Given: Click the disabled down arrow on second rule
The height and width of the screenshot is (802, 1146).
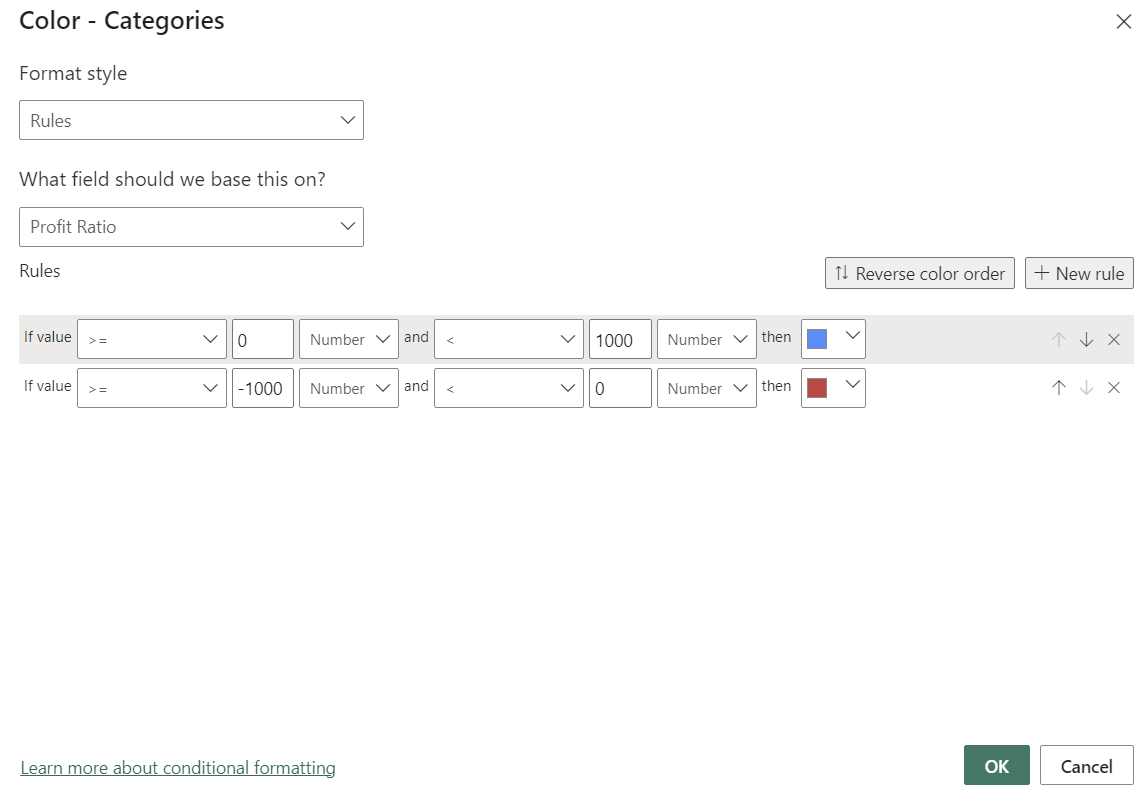Looking at the screenshot, I should click(1086, 388).
